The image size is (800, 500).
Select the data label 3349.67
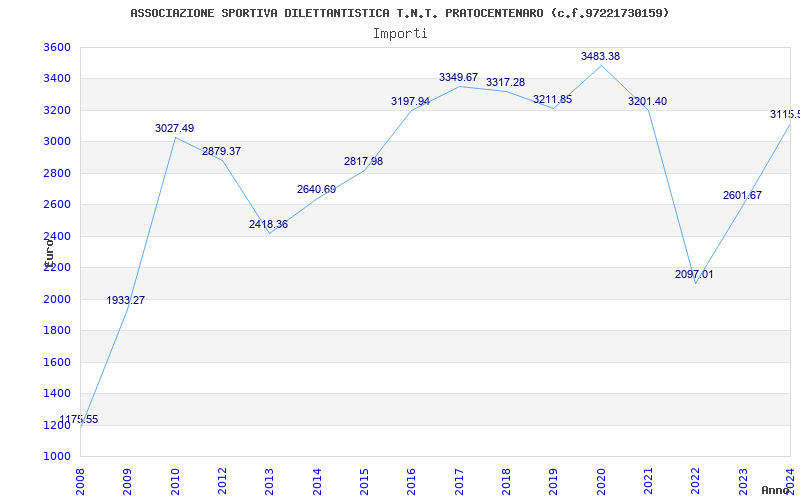(458, 78)
